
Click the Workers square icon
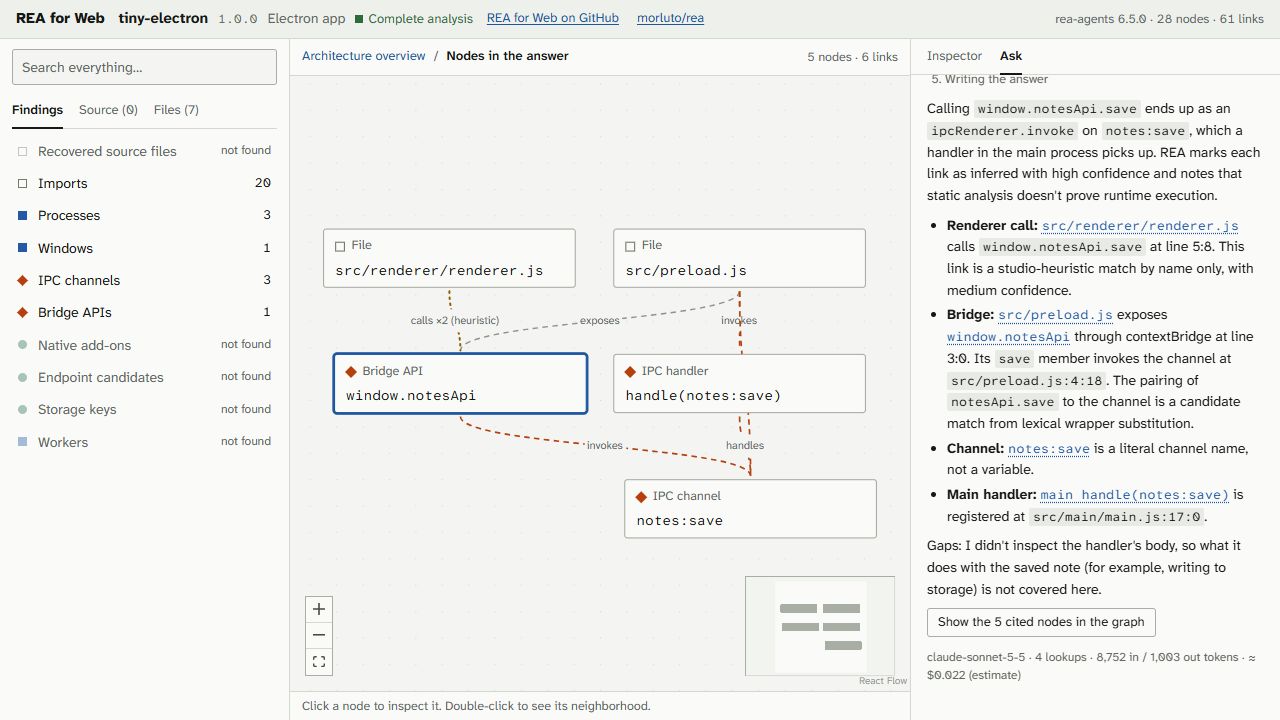point(23,442)
